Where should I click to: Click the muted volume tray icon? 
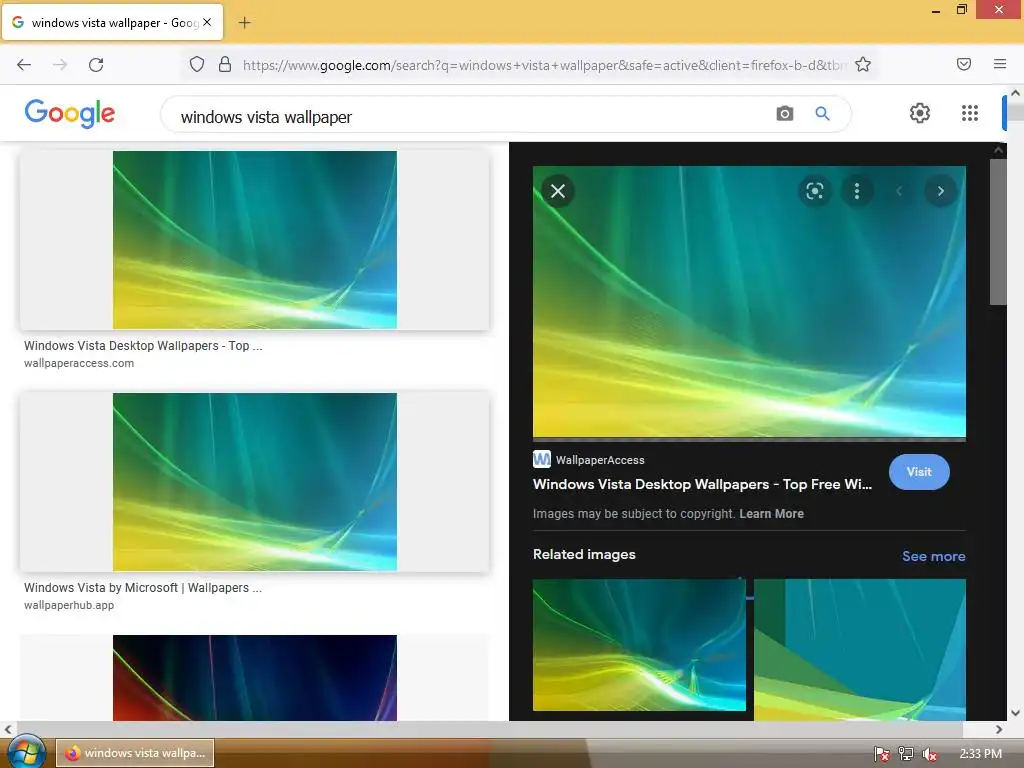tap(930, 754)
